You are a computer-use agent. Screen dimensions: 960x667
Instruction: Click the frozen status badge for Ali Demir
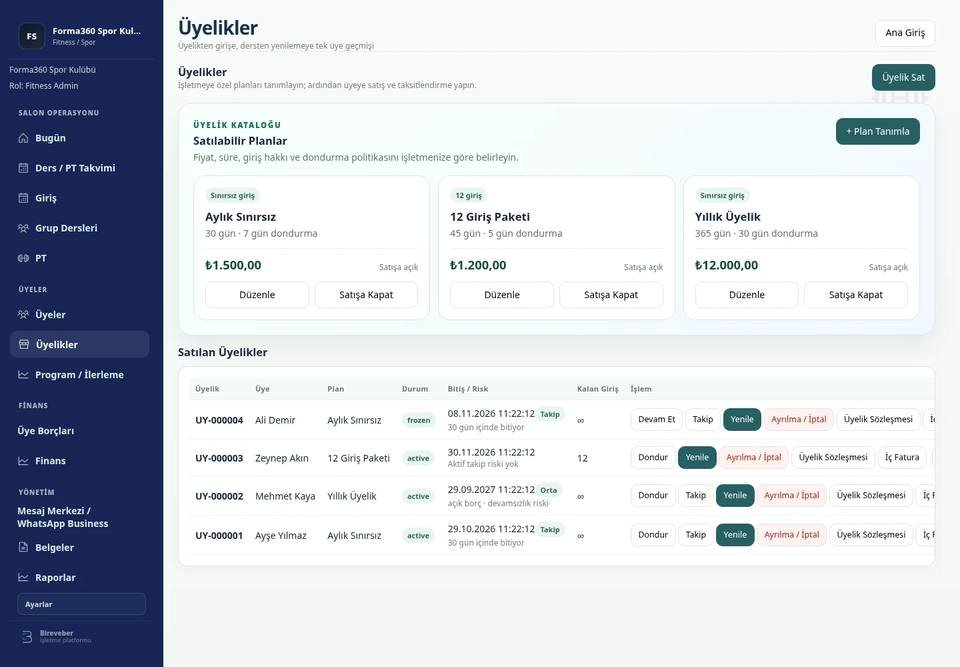pyautogui.click(x=419, y=420)
